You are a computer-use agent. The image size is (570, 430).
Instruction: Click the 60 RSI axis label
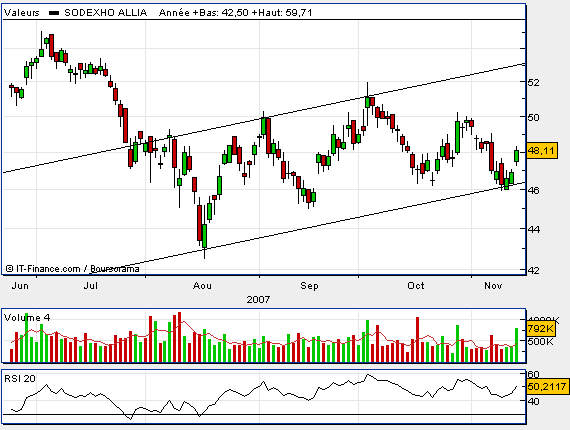[x=533, y=374]
